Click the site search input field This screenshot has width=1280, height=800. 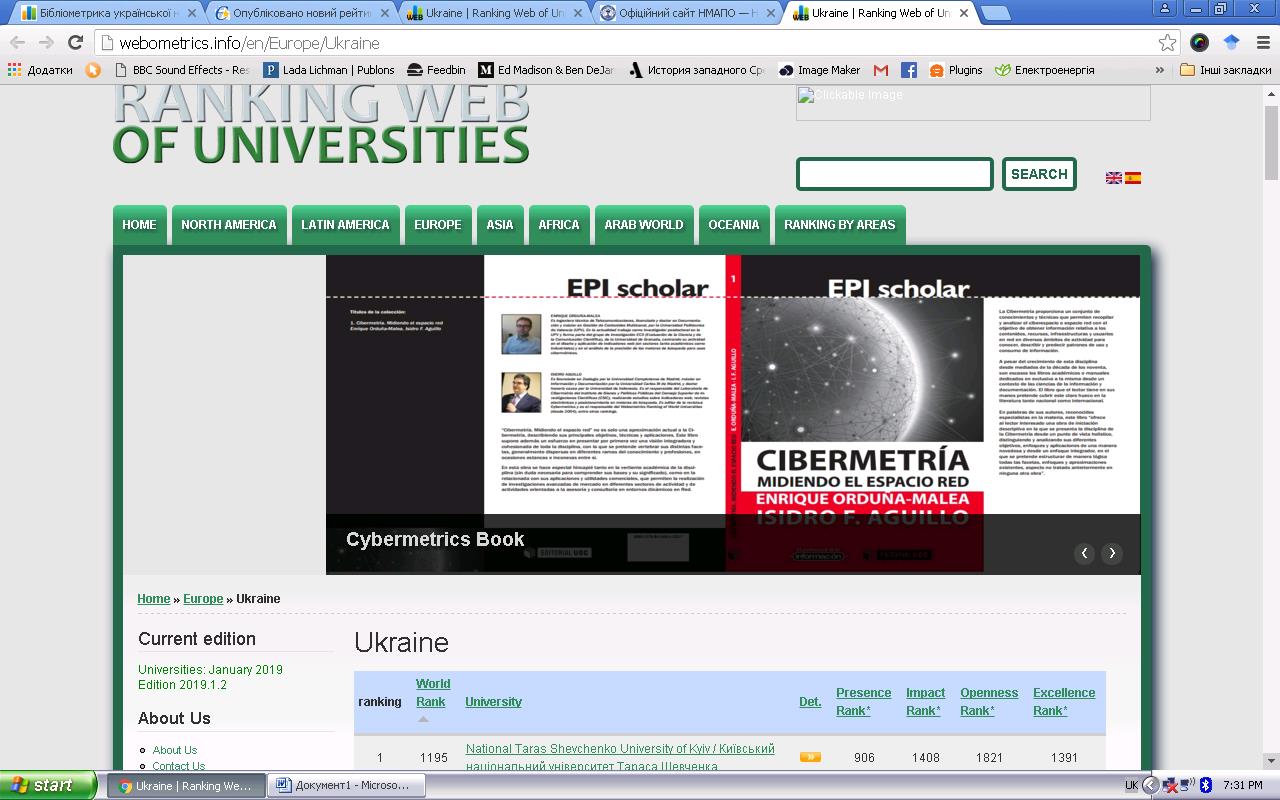[x=895, y=174]
